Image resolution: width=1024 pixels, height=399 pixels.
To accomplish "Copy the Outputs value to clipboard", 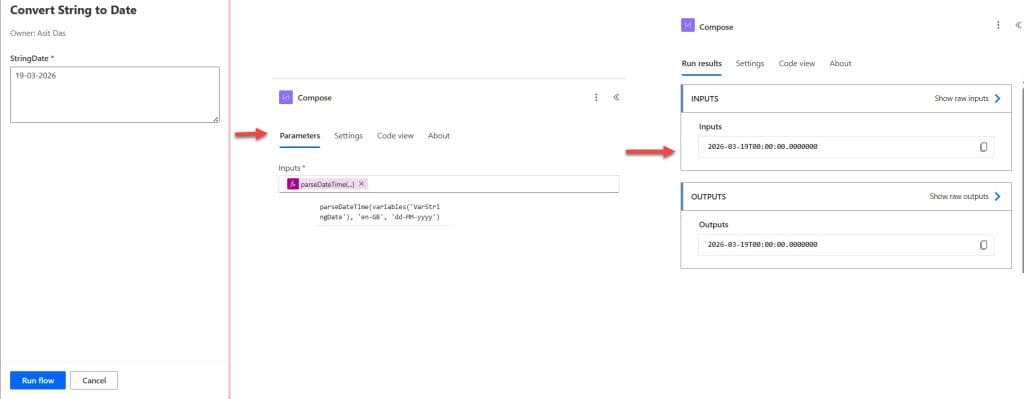I will coord(983,245).
